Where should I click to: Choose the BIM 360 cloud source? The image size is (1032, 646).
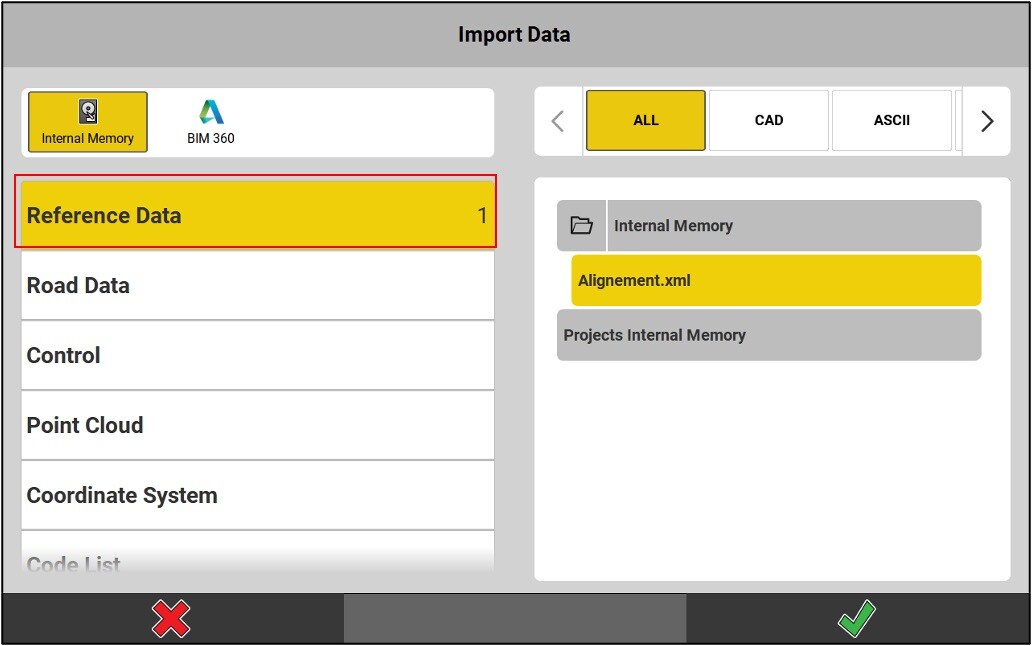[x=211, y=122]
